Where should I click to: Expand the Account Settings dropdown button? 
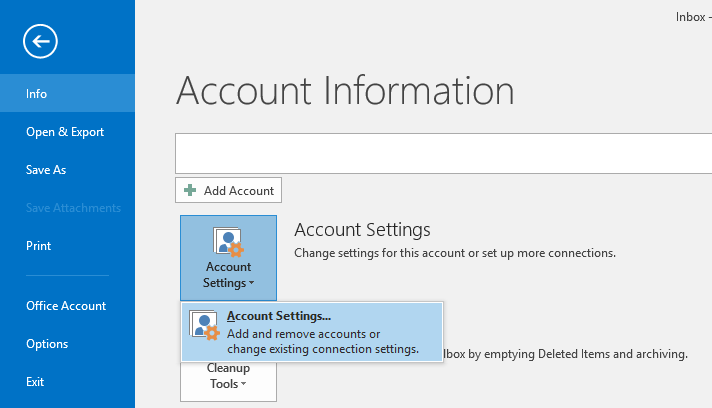(228, 258)
